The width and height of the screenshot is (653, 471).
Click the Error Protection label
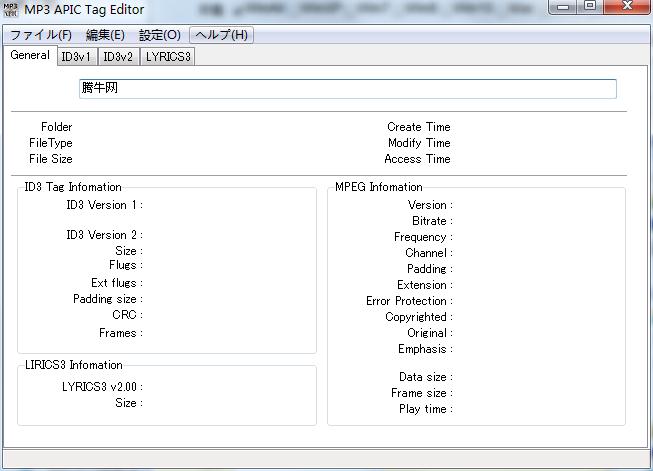pos(409,301)
